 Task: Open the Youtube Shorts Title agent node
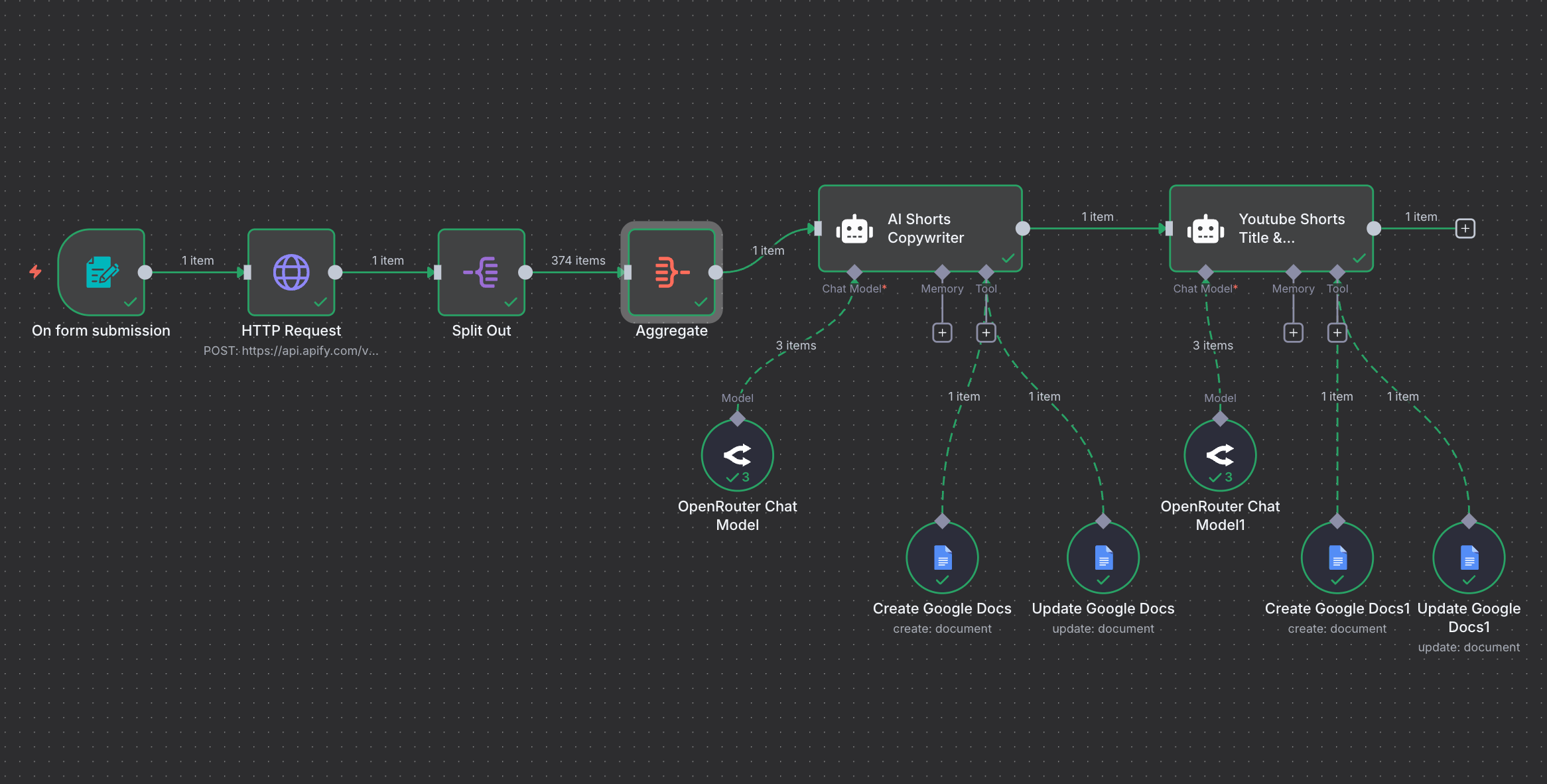(x=1271, y=228)
